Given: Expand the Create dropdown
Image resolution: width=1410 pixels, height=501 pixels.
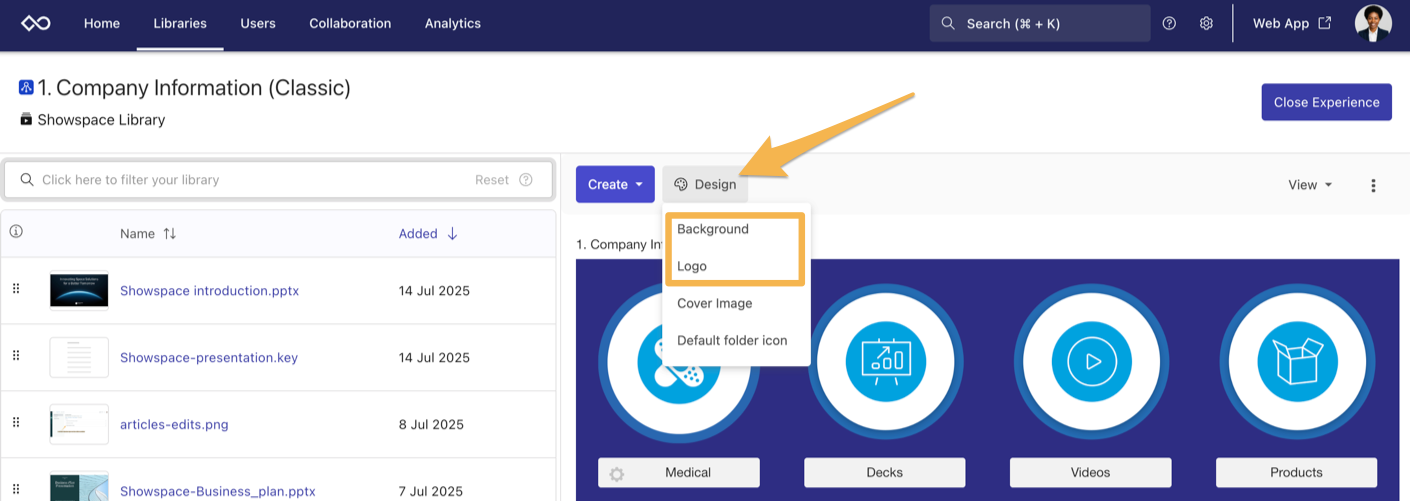Looking at the screenshot, I should click(615, 184).
